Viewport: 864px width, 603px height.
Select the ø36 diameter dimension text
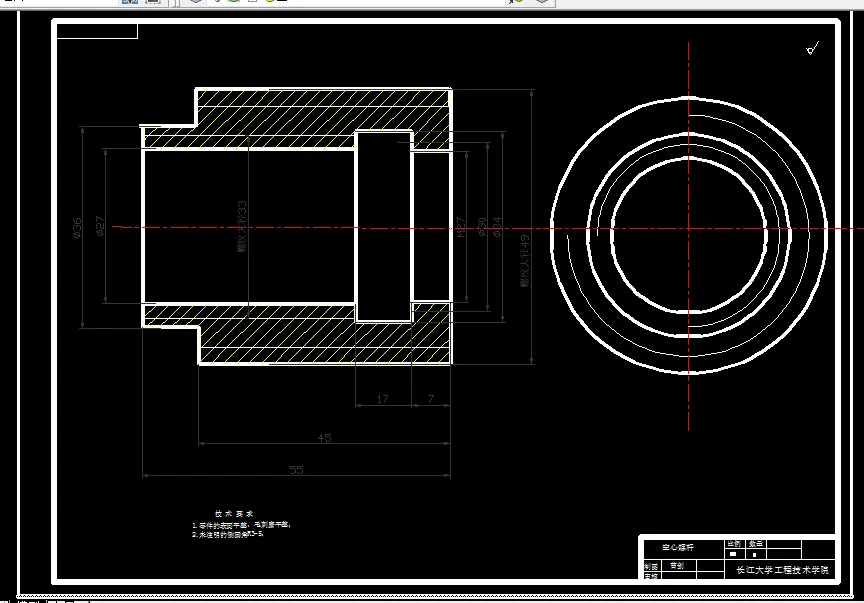point(77,228)
